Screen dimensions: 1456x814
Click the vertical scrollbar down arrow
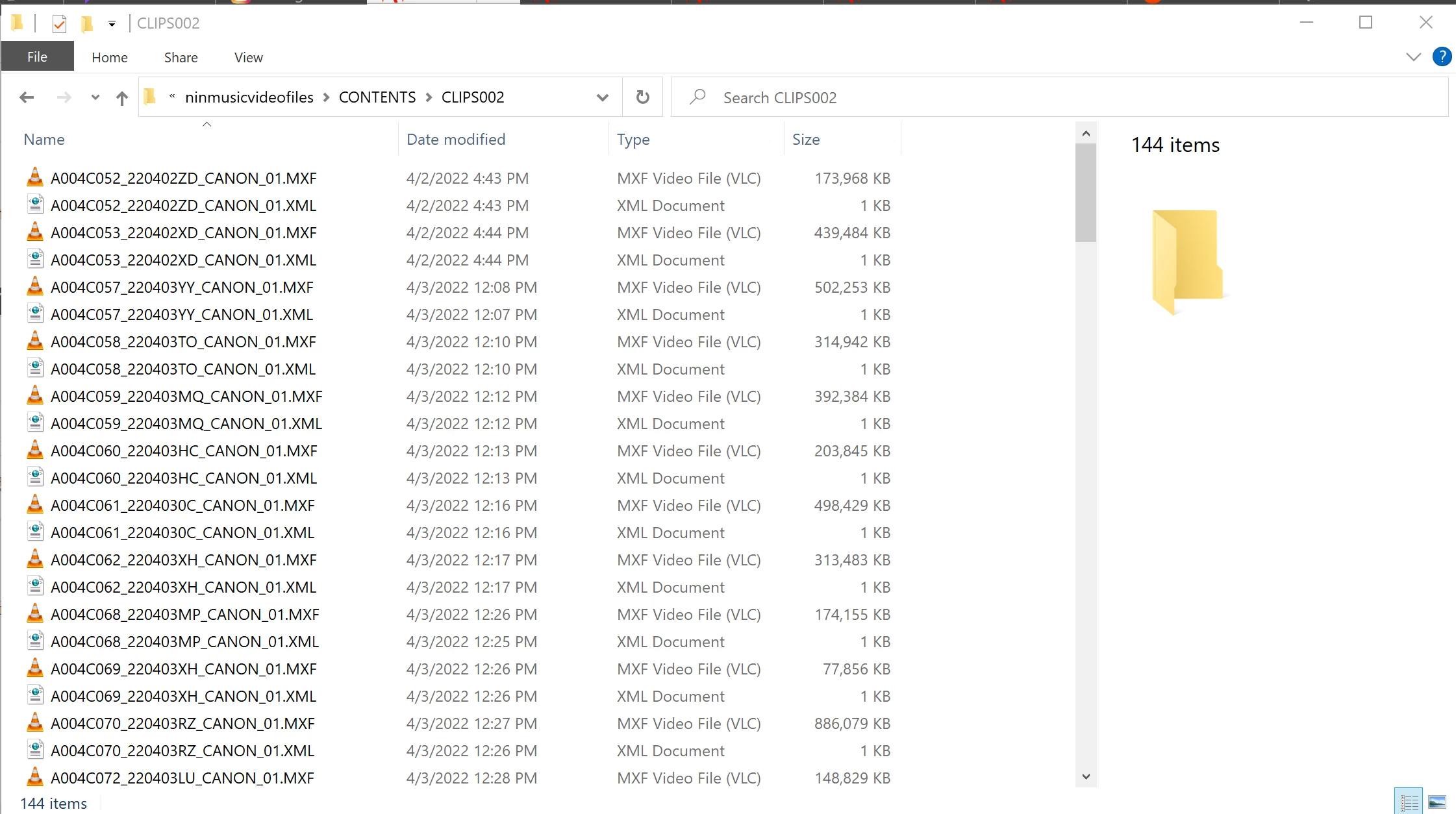(x=1086, y=776)
